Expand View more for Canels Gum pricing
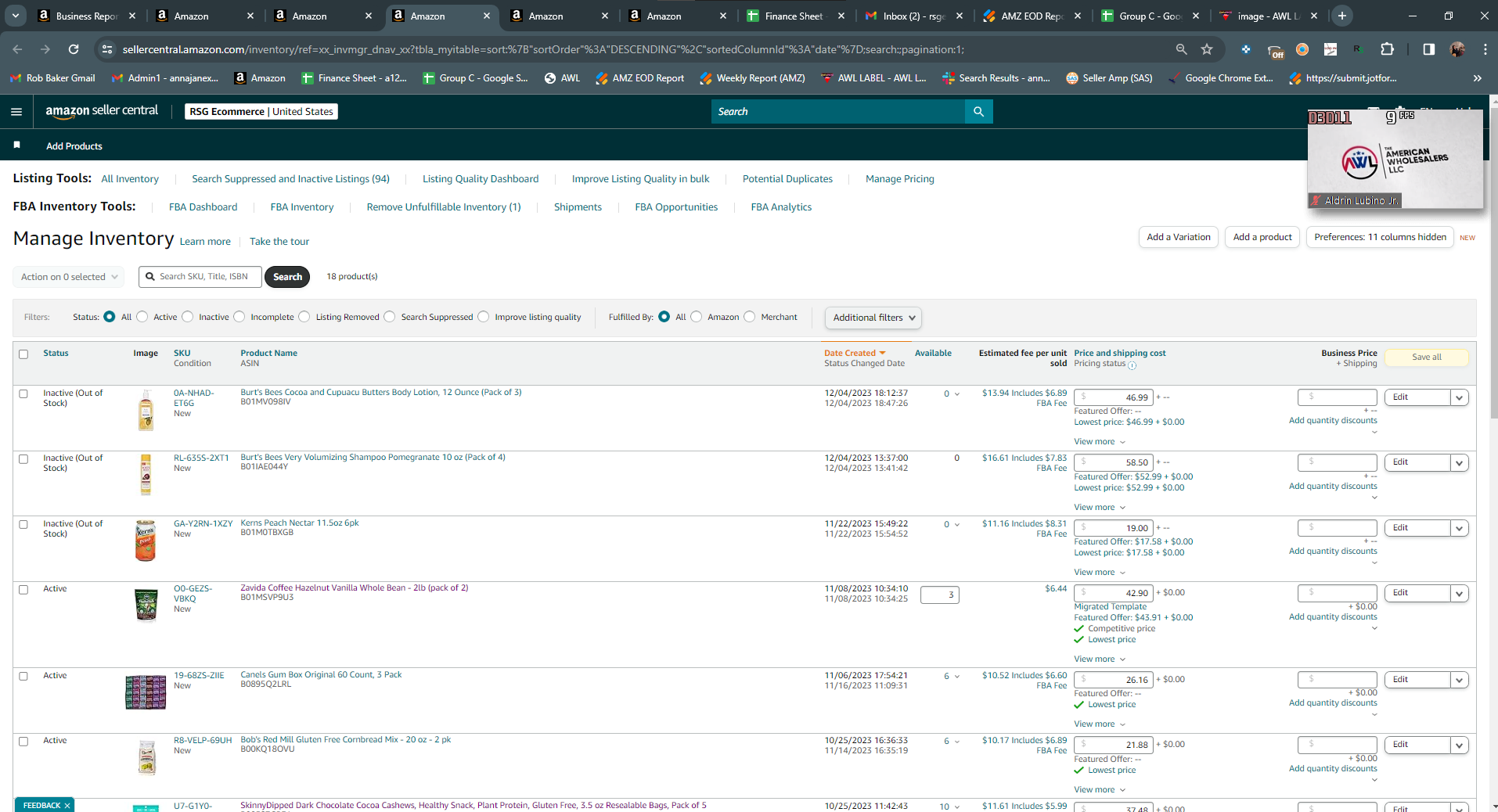Image resolution: width=1498 pixels, height=812 pixels. [x=1100, y=724]
